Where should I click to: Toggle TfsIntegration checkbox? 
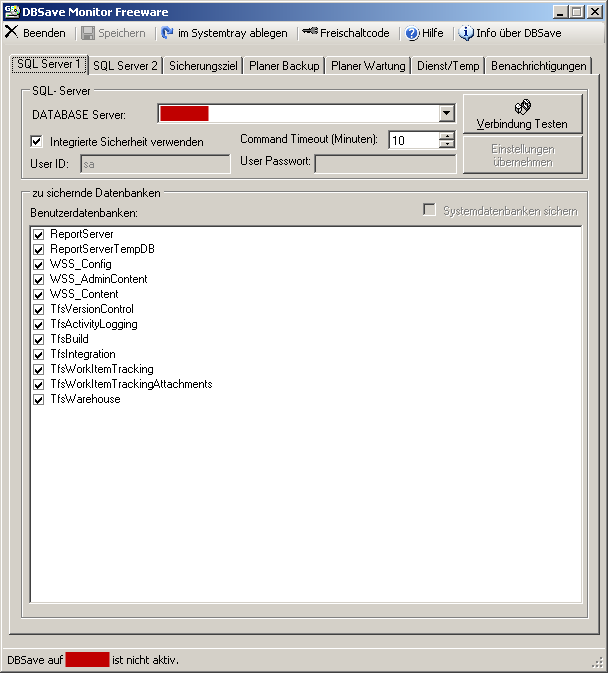[x=39, y=355]
